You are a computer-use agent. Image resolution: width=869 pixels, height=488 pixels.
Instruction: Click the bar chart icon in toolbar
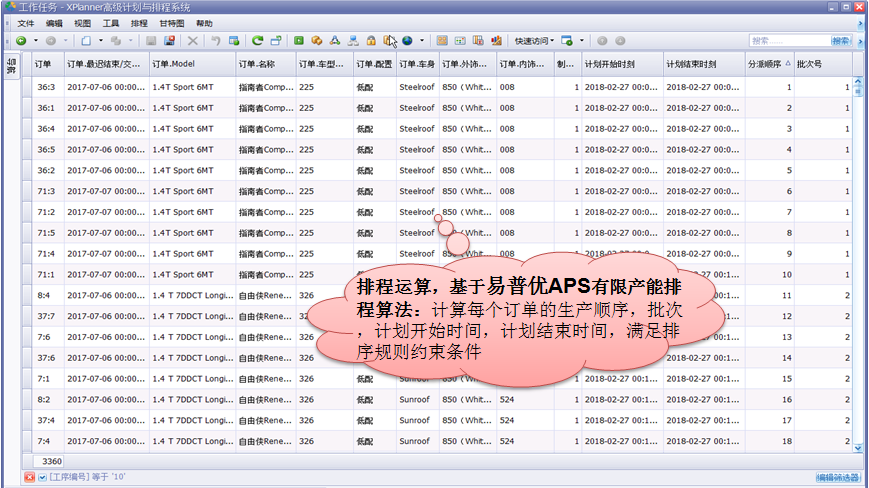pos(497,41)
